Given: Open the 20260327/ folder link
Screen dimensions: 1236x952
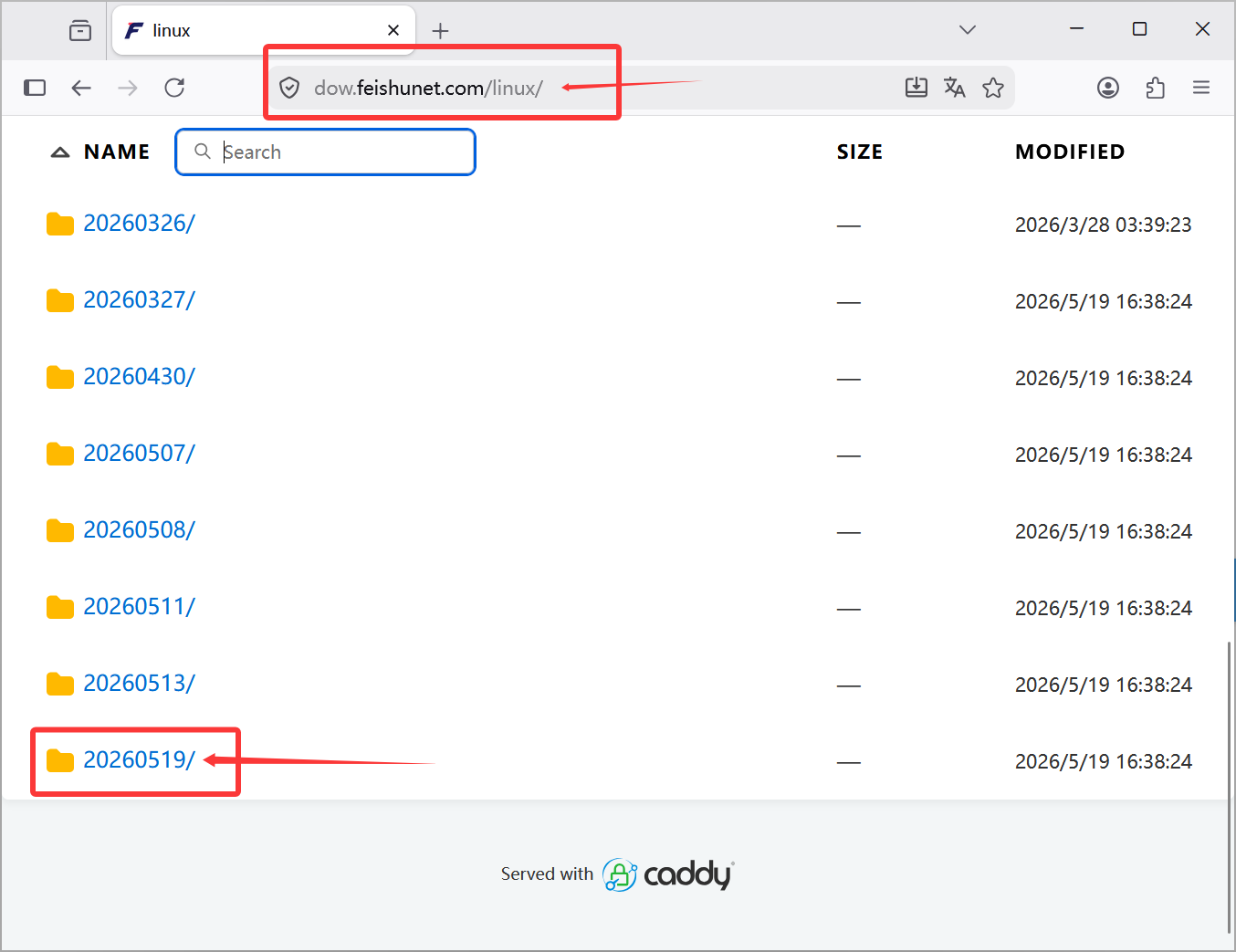Looking at the screenshot, I should pyautogui.click(x=139, y=300).
